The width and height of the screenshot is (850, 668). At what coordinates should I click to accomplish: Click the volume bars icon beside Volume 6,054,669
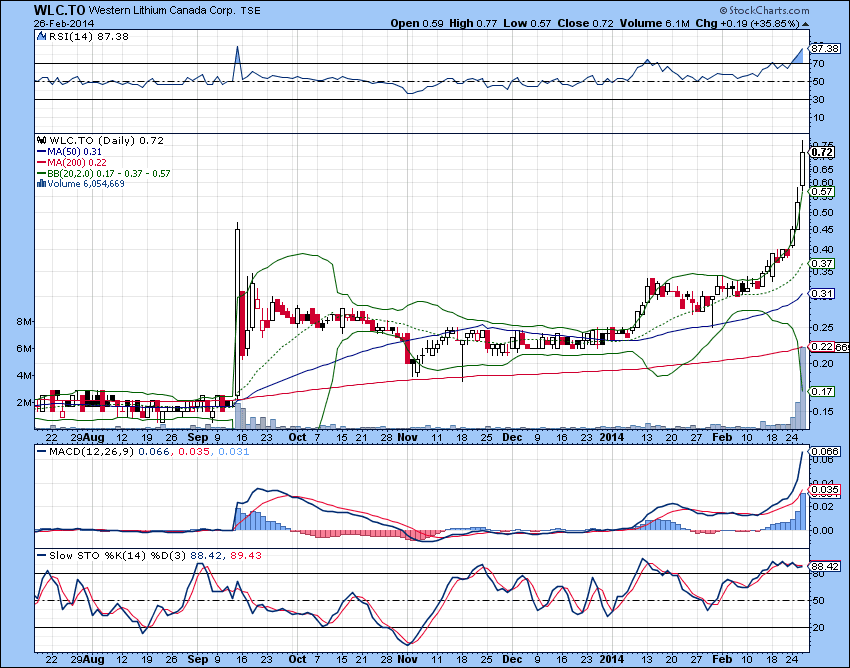[x=41, y=184]
